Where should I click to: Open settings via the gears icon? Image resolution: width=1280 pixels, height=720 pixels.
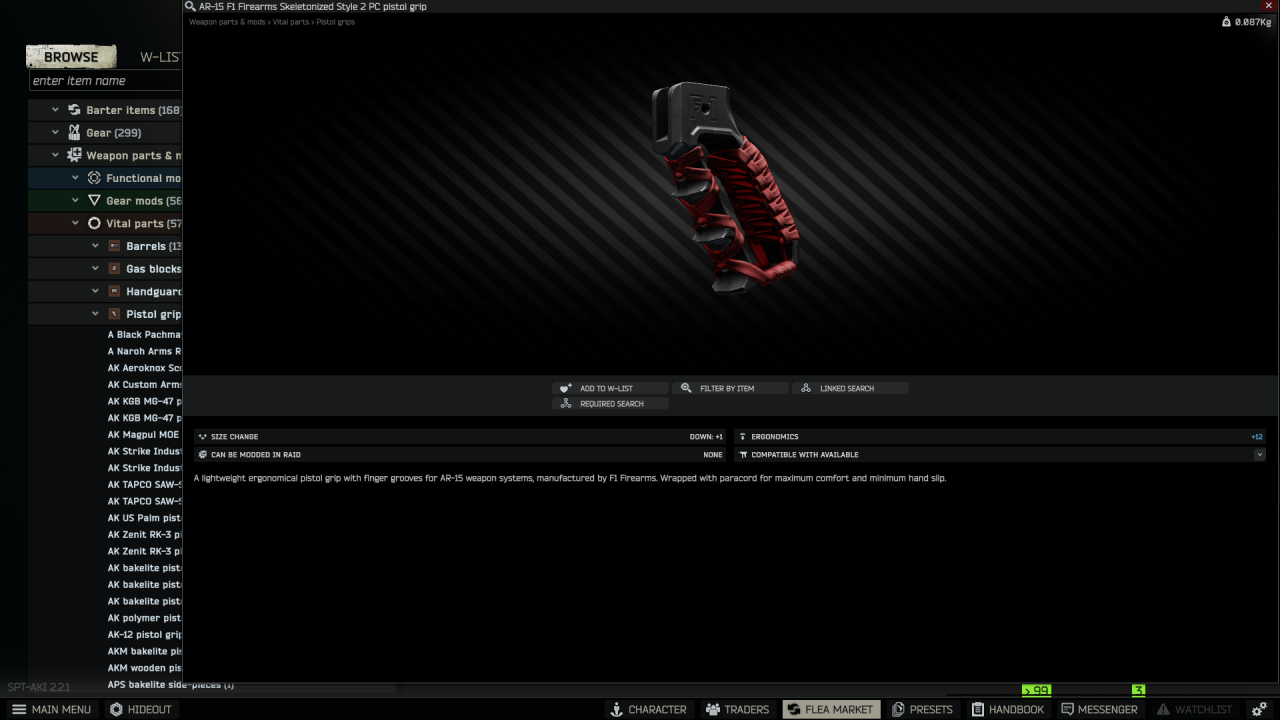coord(1259,709)
